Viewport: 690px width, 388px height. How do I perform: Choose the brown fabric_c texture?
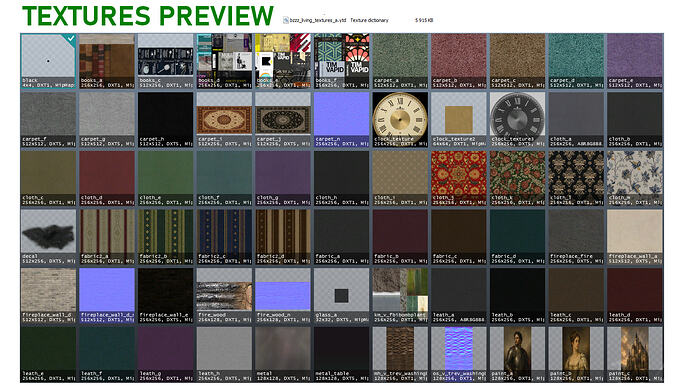[459, 237]
